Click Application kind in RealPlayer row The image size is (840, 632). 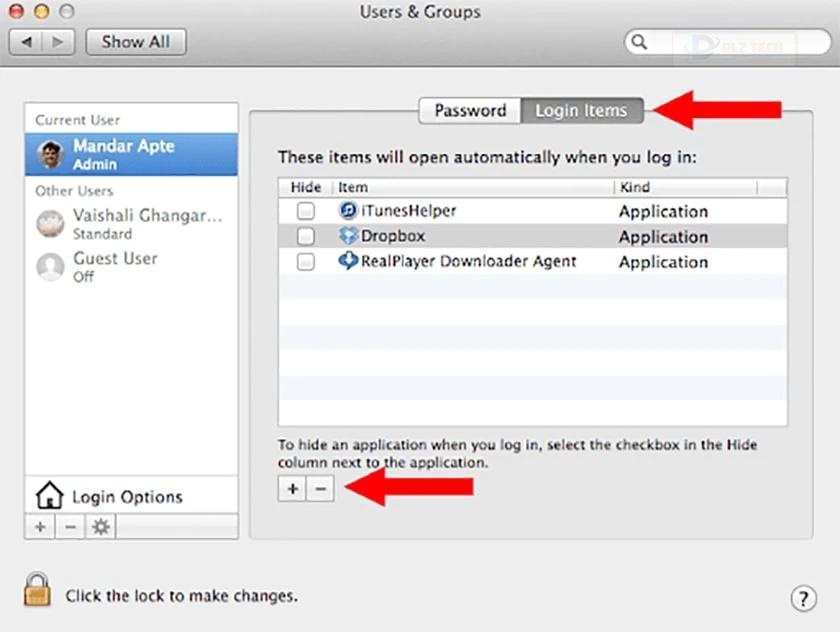pos(663,262)
